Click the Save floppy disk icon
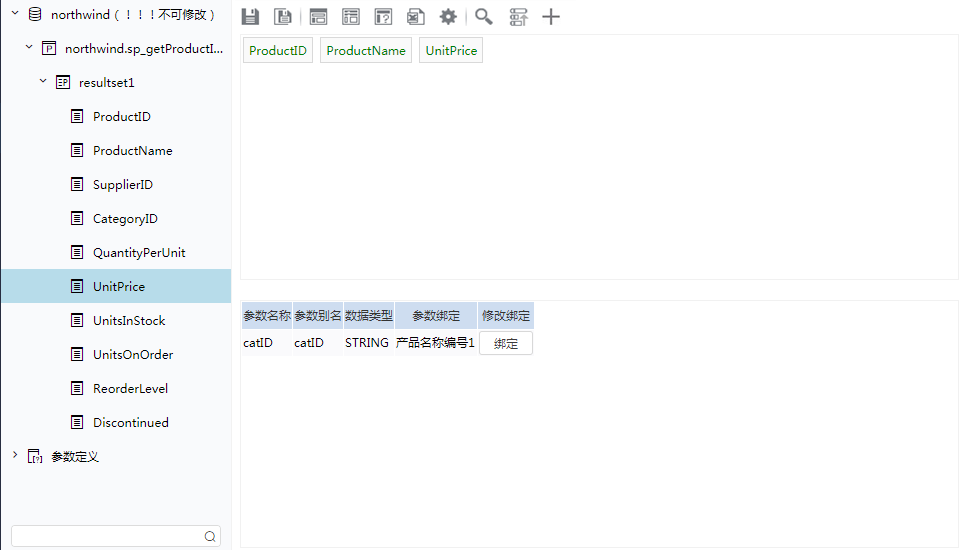 pyautogui.click(x=250, y=17)
